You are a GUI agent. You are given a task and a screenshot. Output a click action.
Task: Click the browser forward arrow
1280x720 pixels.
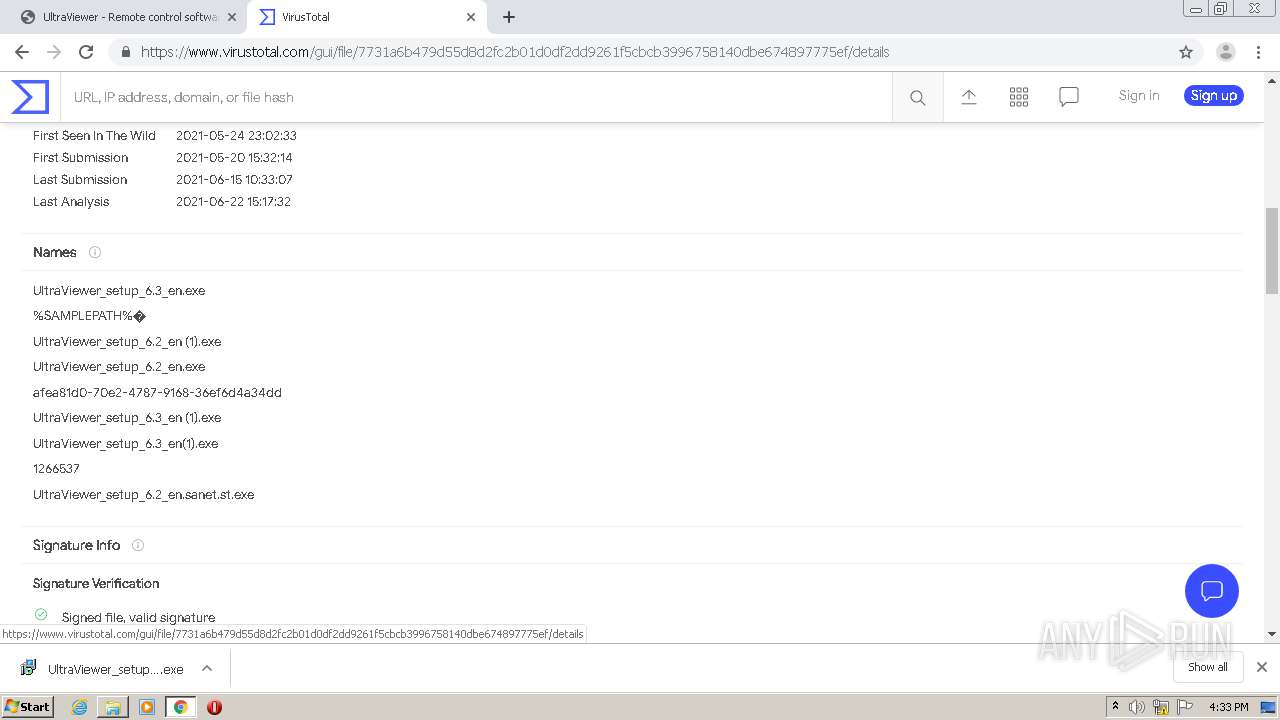click(x=54, y=52)
